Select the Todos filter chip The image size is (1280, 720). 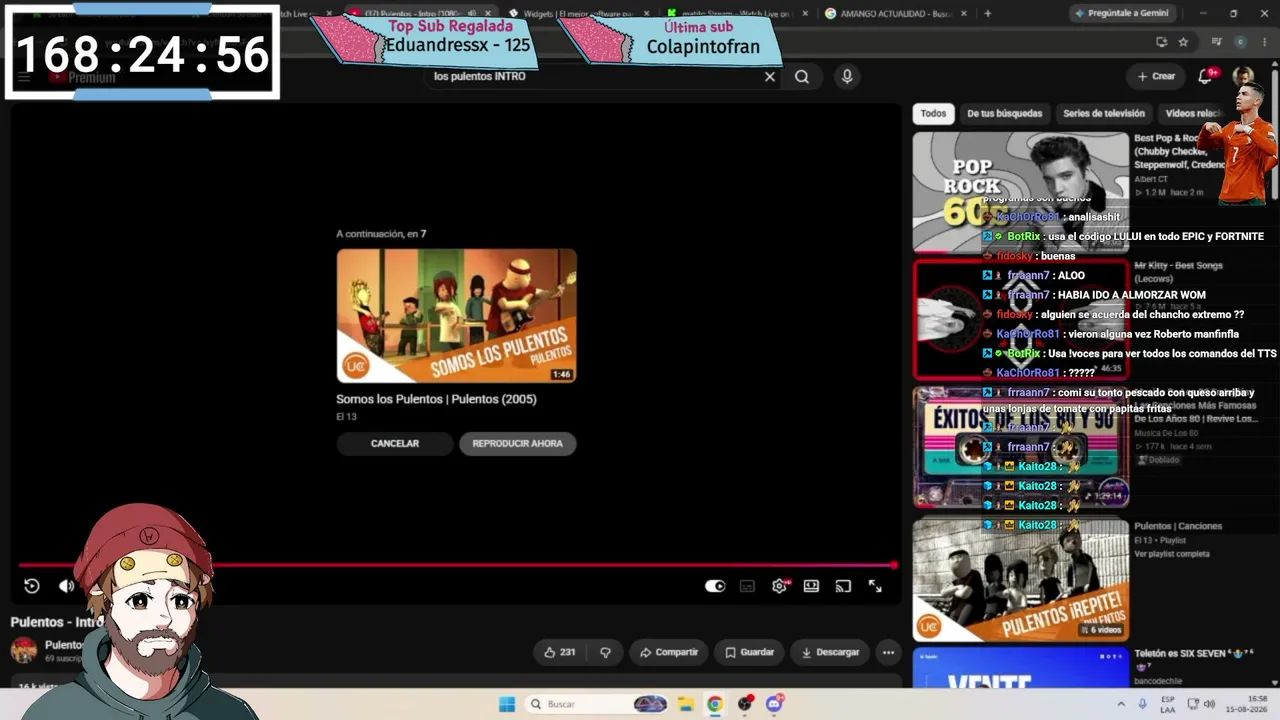(x=933, y=113)
